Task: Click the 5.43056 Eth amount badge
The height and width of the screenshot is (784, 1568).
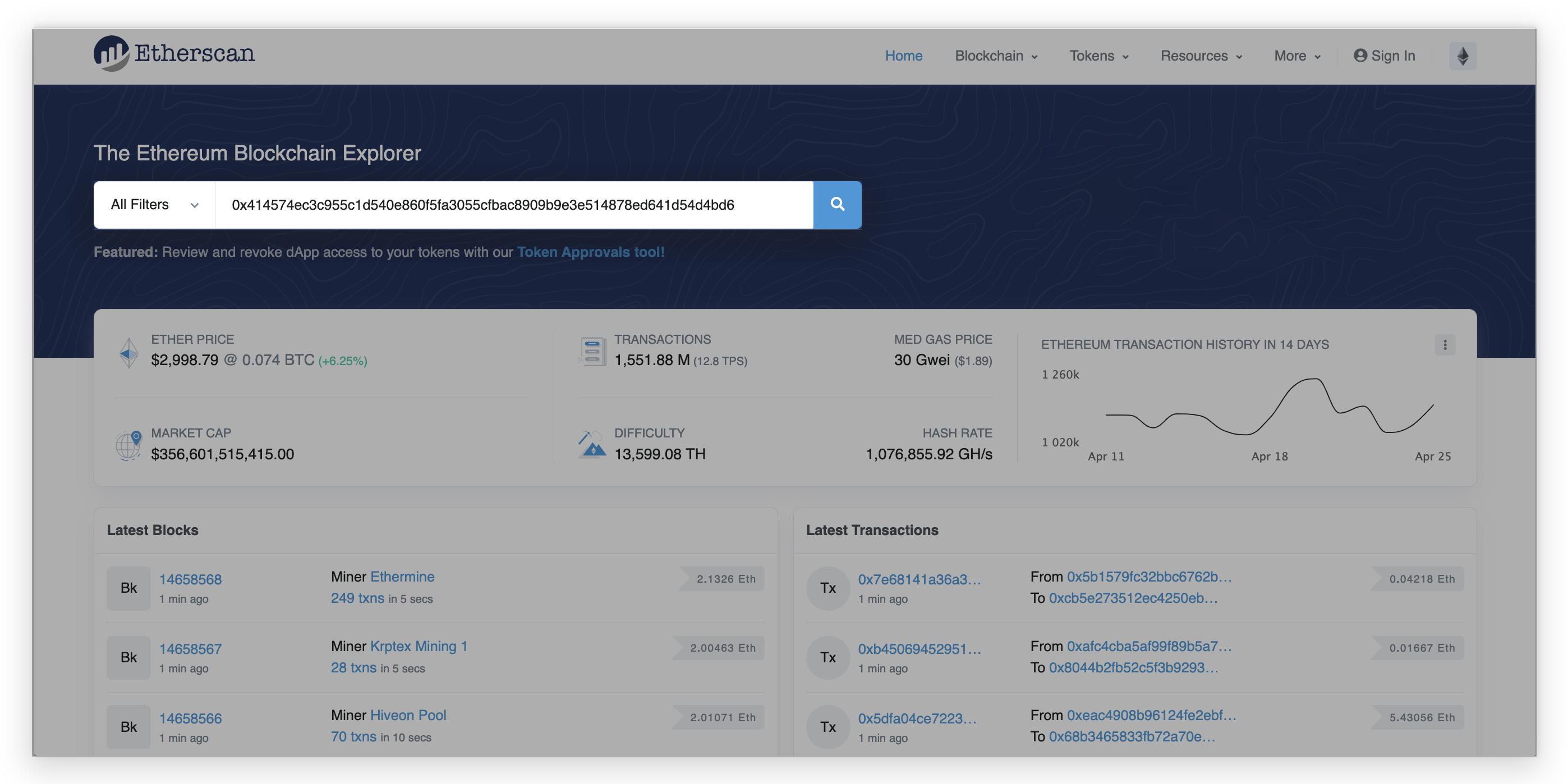Action: tap(1418, 717)
